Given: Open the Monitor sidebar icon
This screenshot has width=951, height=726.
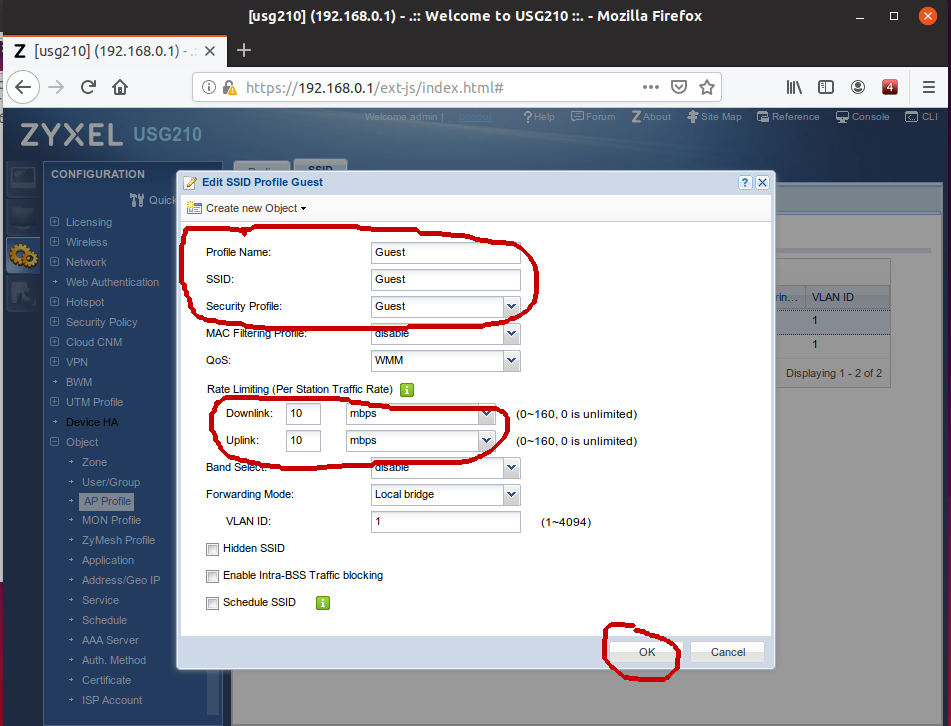Looking at the screenshot, I should (22, 217).
